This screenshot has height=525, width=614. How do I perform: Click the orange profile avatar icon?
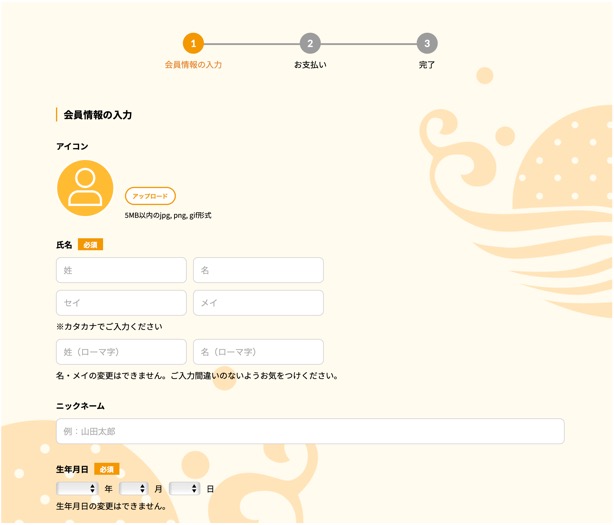click(x=85, y=188)
